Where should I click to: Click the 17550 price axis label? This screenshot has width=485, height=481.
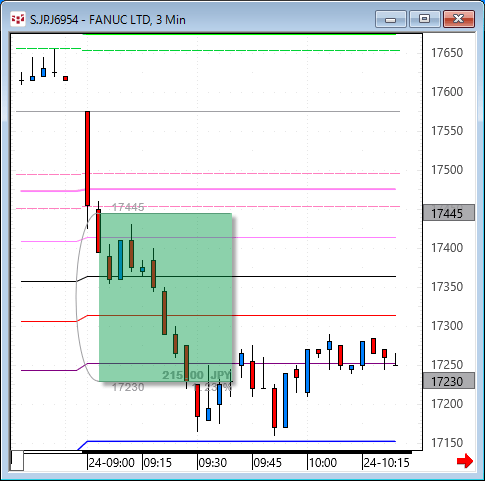tap(447, 131)
